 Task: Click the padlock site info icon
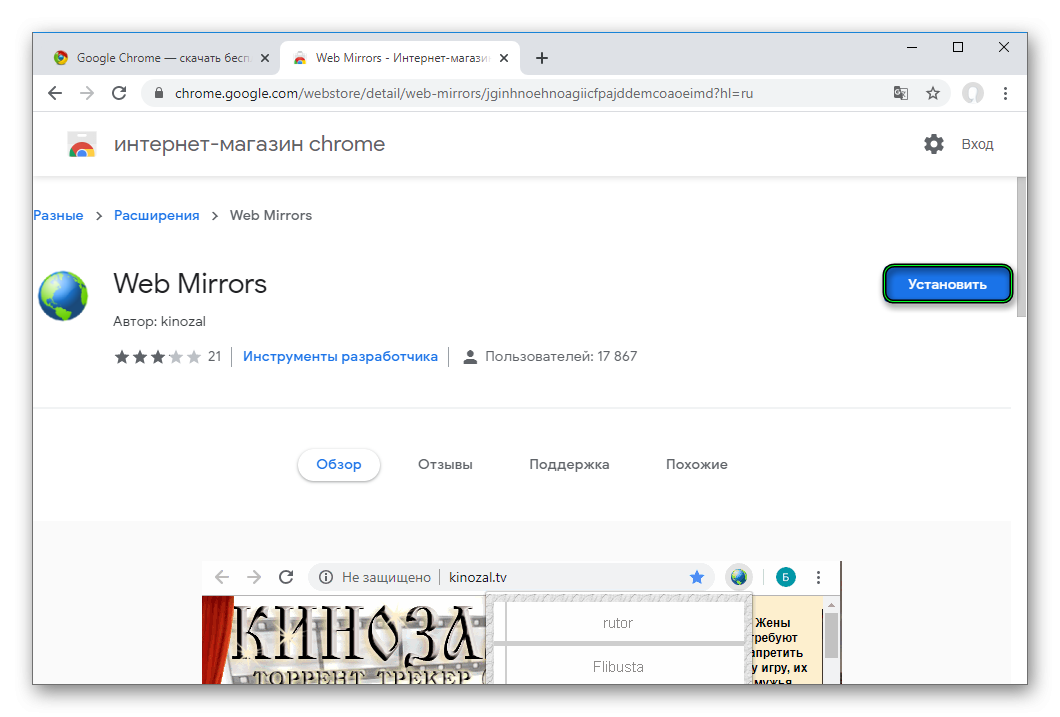pos(159,93)
